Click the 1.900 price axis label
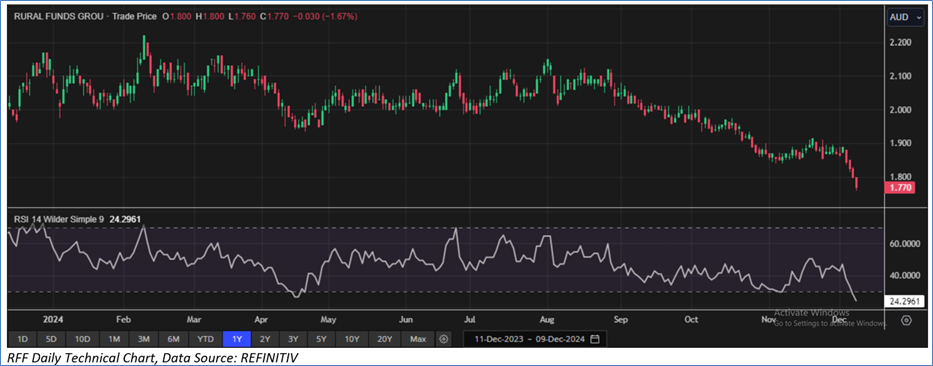This screenshot has height=366, width=933. coord(900,143)
